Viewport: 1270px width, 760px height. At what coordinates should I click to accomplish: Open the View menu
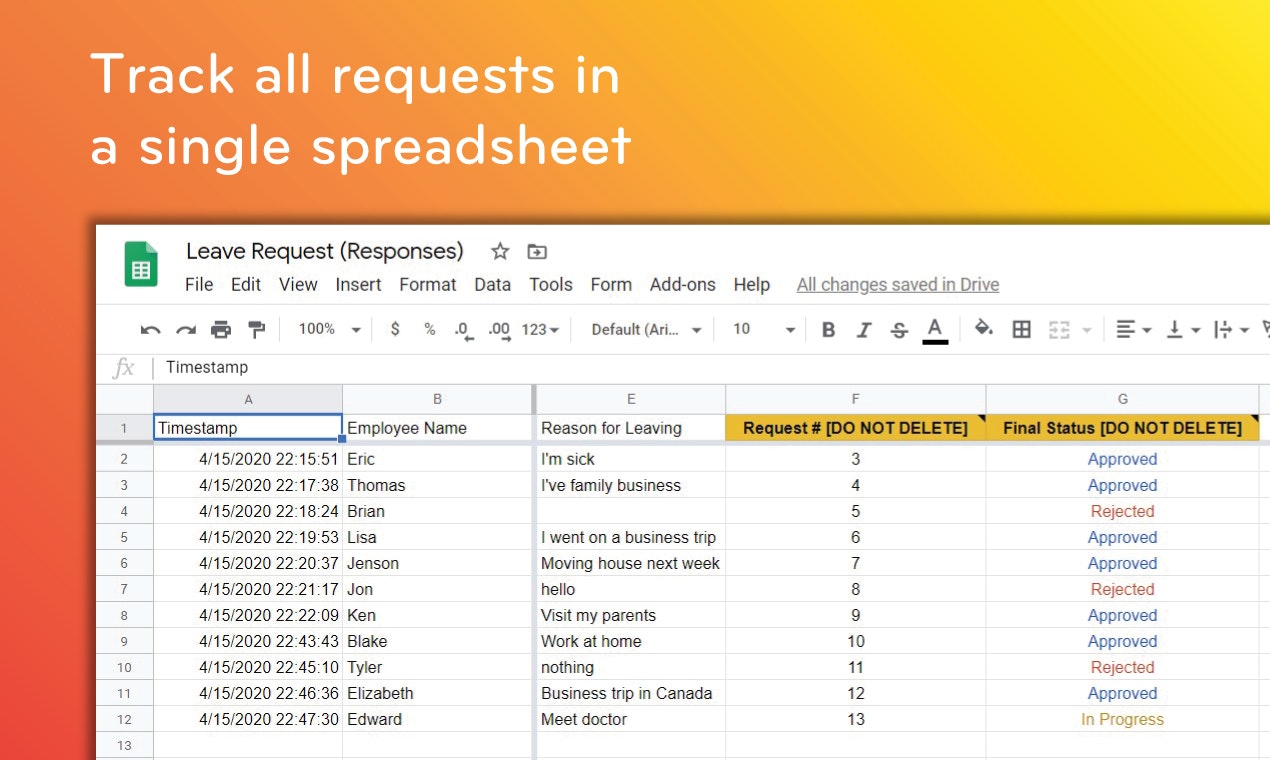pos(298,285)
